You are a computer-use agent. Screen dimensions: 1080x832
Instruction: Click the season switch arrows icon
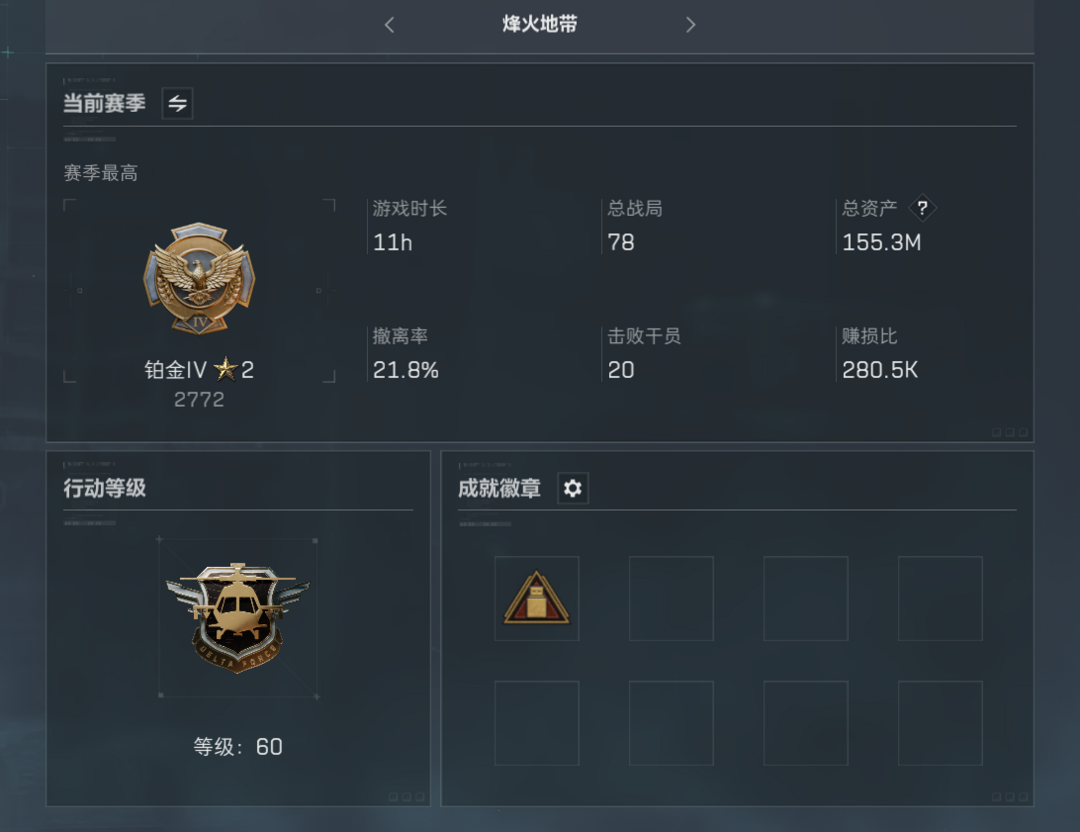coord(177,103)
